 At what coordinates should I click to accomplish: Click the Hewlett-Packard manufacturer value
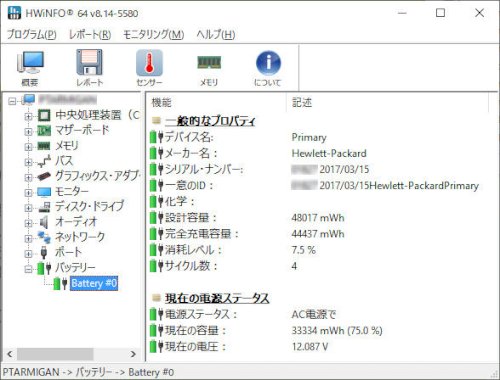pos(329,153)
